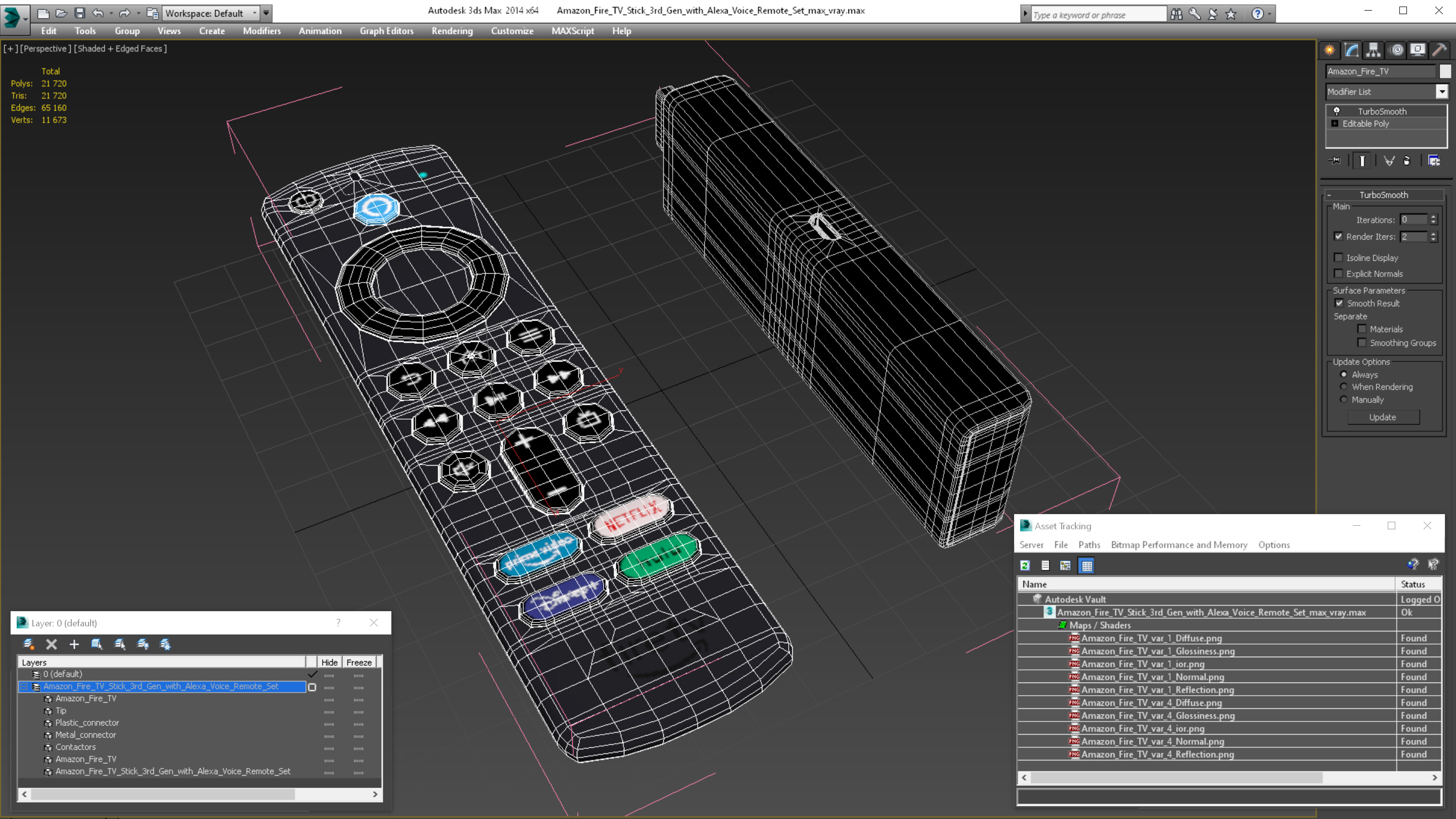Click Undo arrow icon
This screenshot has width=1456, height=819.
click(x=98, y=13)
